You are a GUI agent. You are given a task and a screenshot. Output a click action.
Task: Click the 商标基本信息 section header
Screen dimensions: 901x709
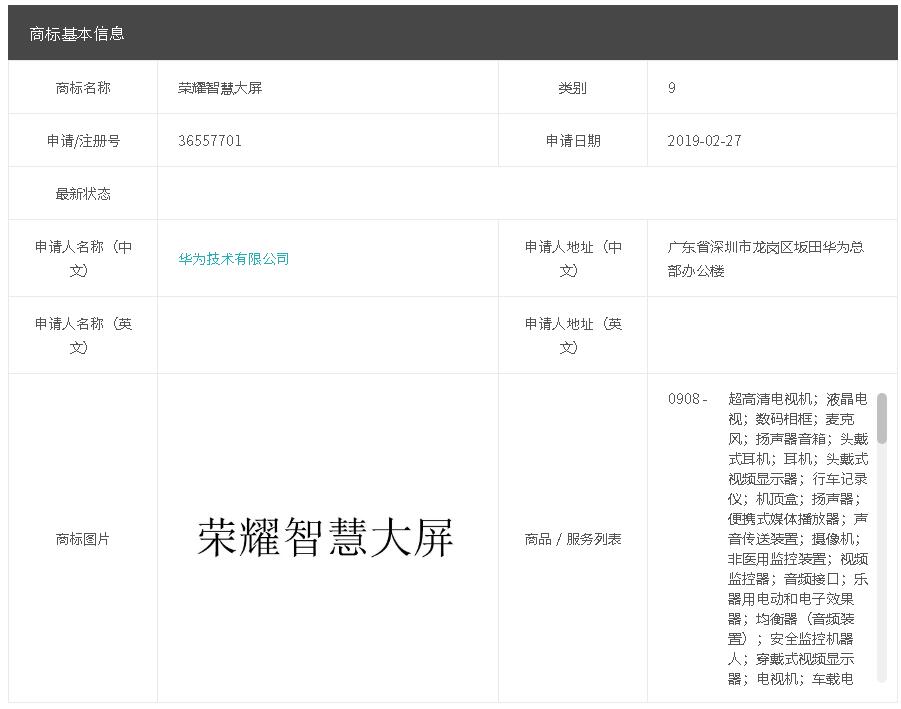pyautogui.click(x=77, y=34)
